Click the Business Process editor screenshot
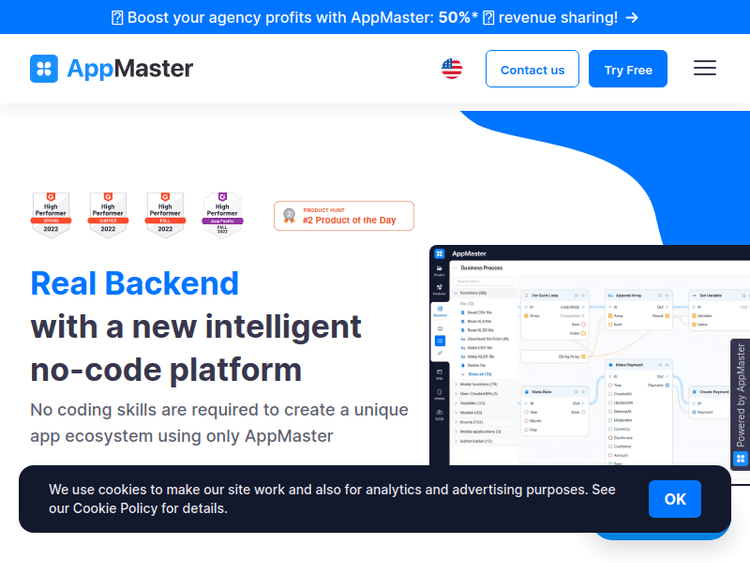Screen dimensions: 750x563 point(589,355)
